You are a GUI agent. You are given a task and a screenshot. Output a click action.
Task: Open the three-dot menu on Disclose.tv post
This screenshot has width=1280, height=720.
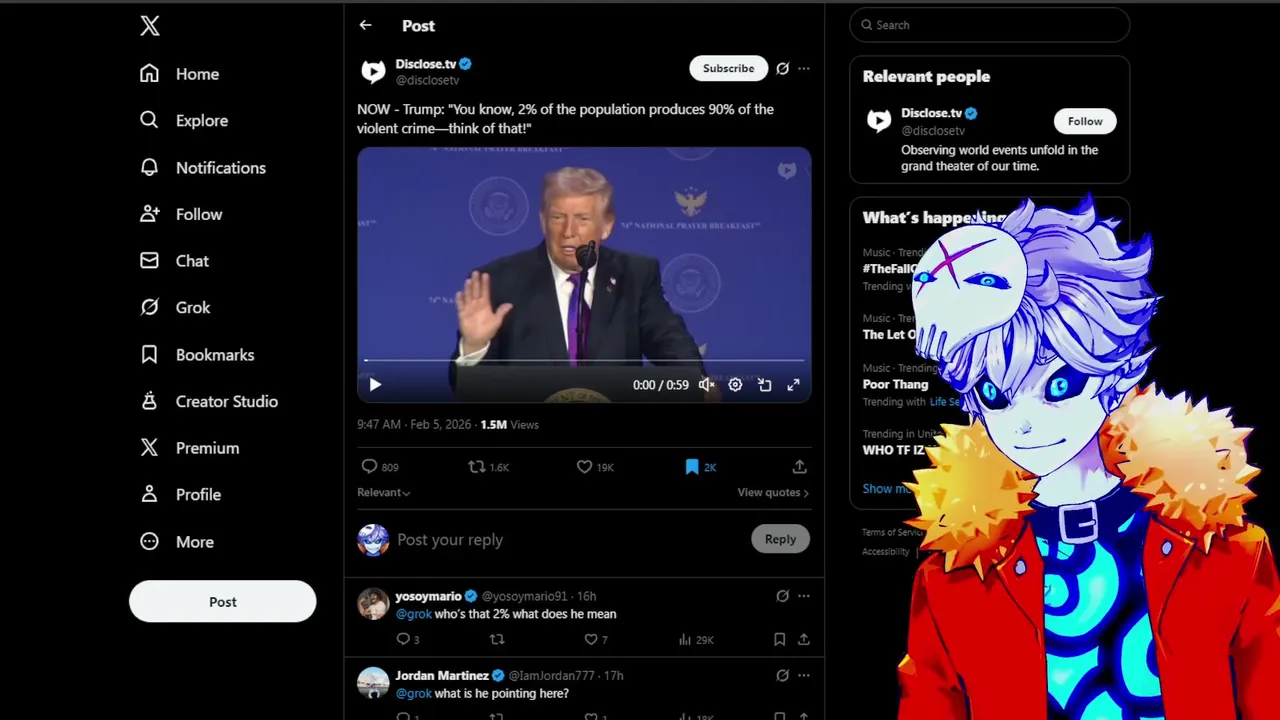point(804,68)
